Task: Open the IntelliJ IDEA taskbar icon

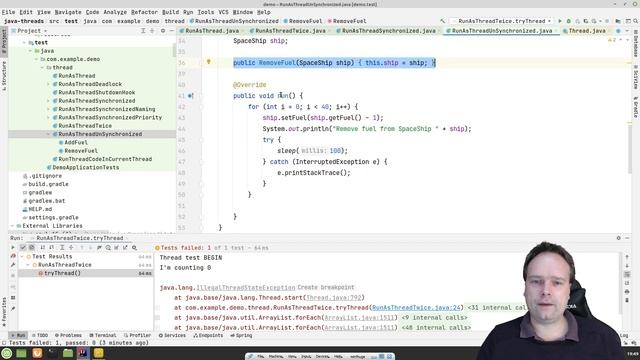Action: [x=83, y=353]
